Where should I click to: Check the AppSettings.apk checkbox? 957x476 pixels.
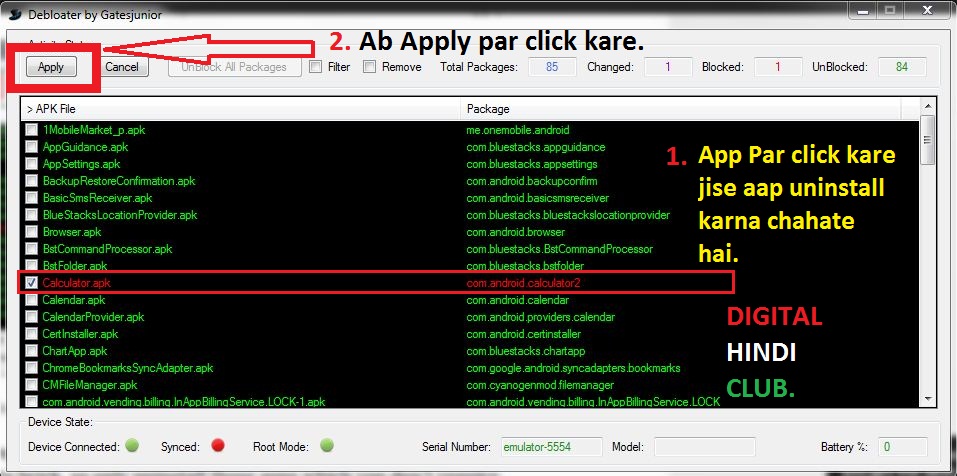pos(31,164)
